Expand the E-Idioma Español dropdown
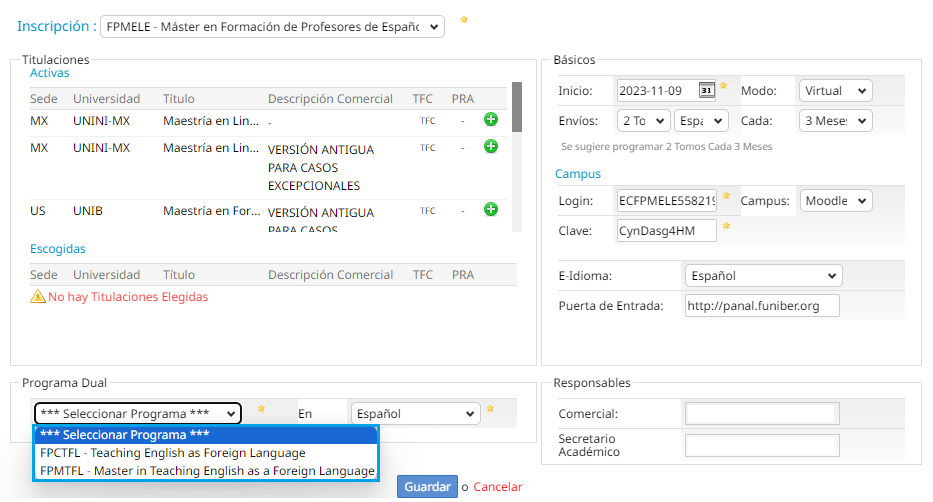This screenshot has width=933, height=502. point(763,276)
